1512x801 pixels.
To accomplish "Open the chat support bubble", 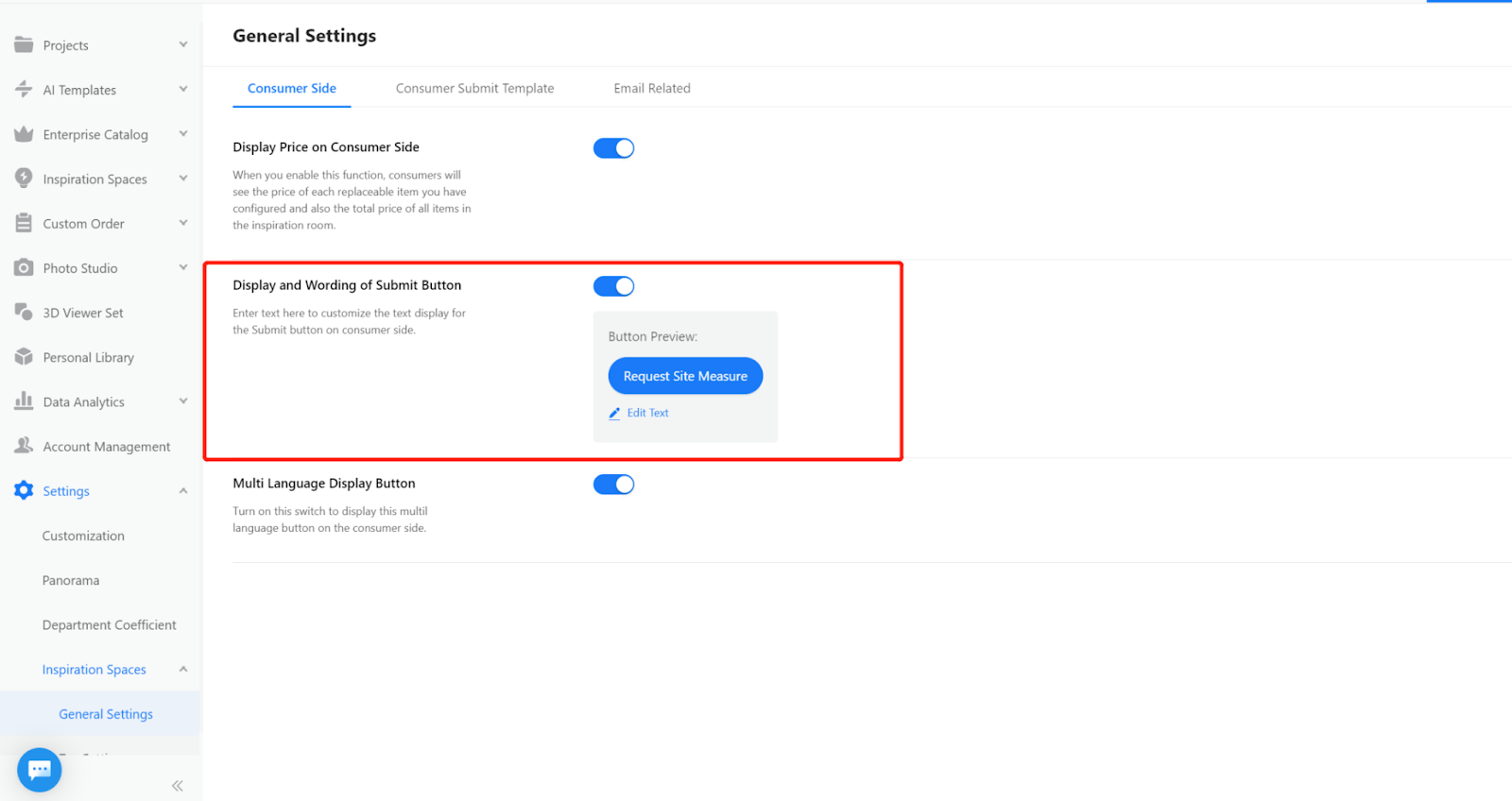I will point(40,770).
